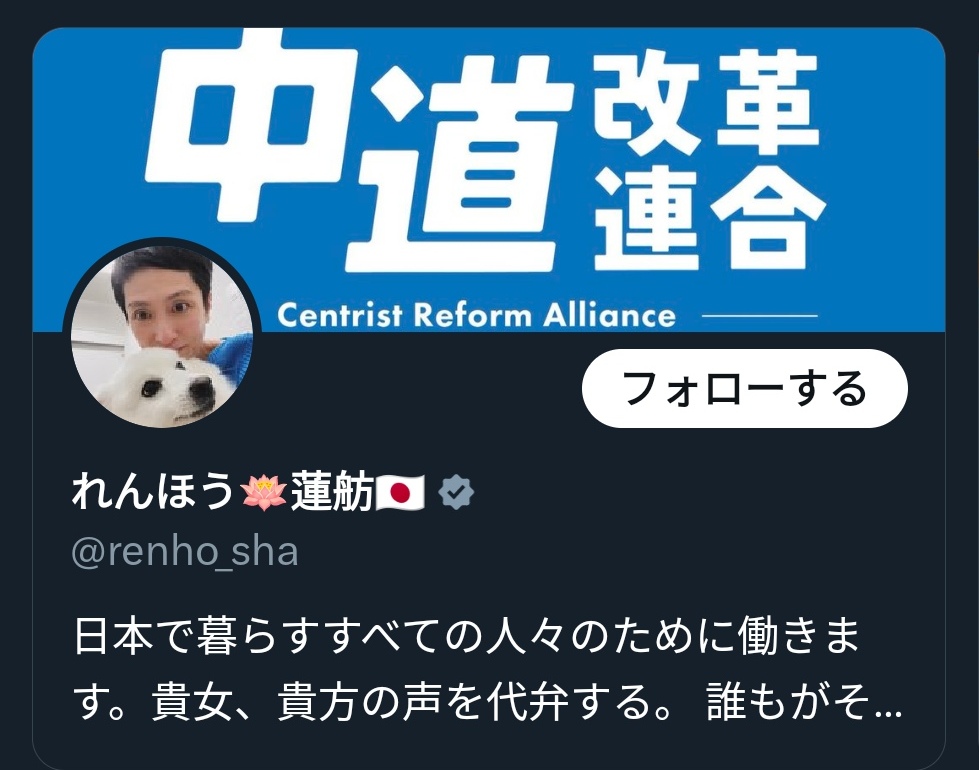
Task: Open the @renho_sha handle link
Action: 185,553
